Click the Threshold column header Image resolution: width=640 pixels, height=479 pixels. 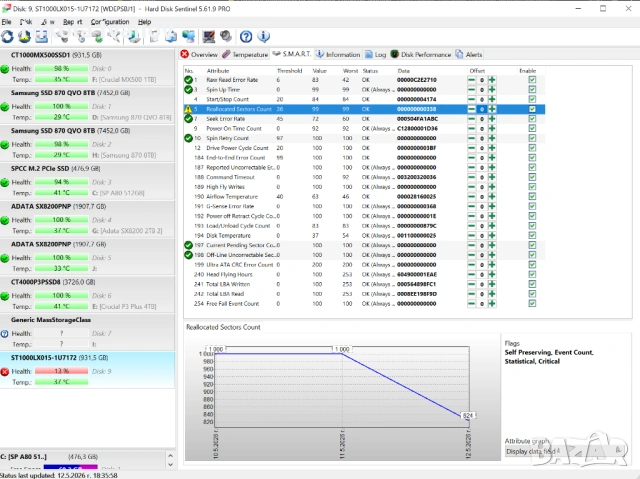click(289, 71)
